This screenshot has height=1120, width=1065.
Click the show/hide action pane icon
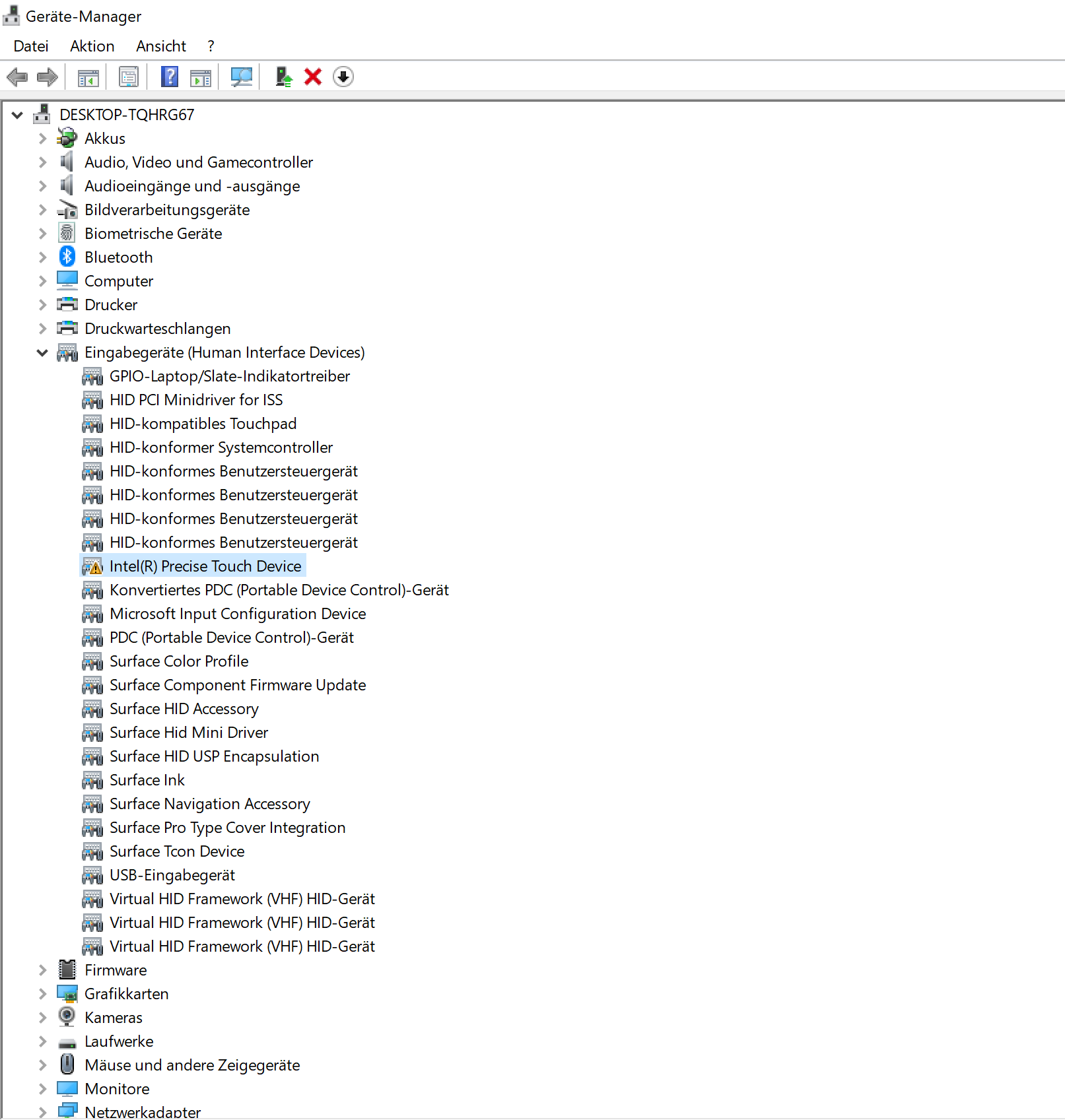click(x=201, y=77)
